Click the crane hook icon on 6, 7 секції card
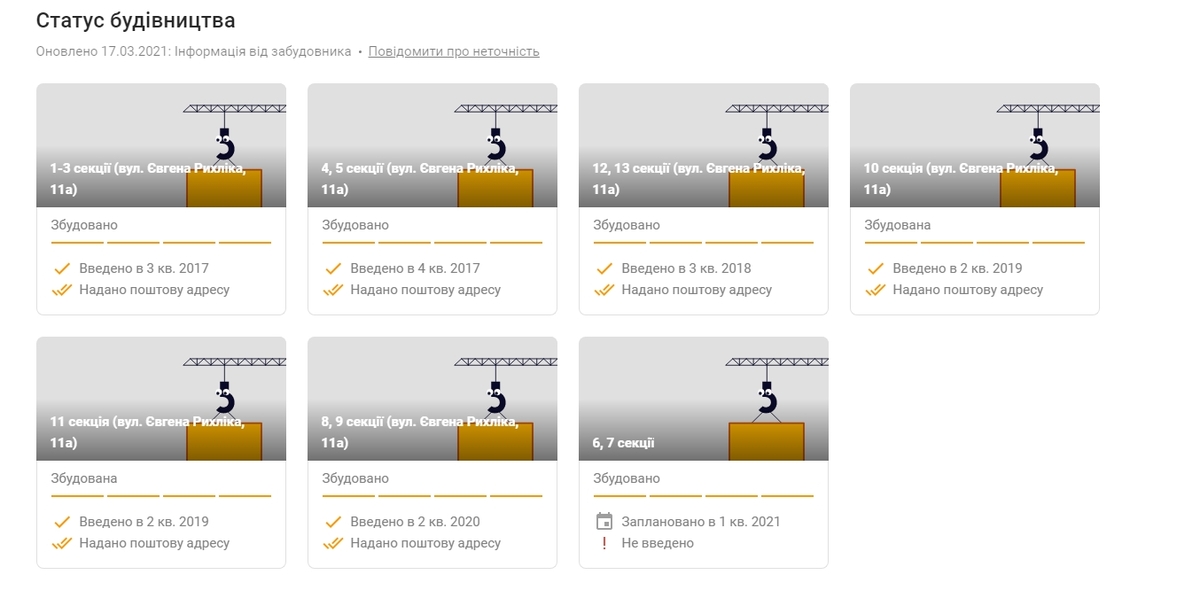The width and height of the screenshot is (1200, 598). pos(767,399)
